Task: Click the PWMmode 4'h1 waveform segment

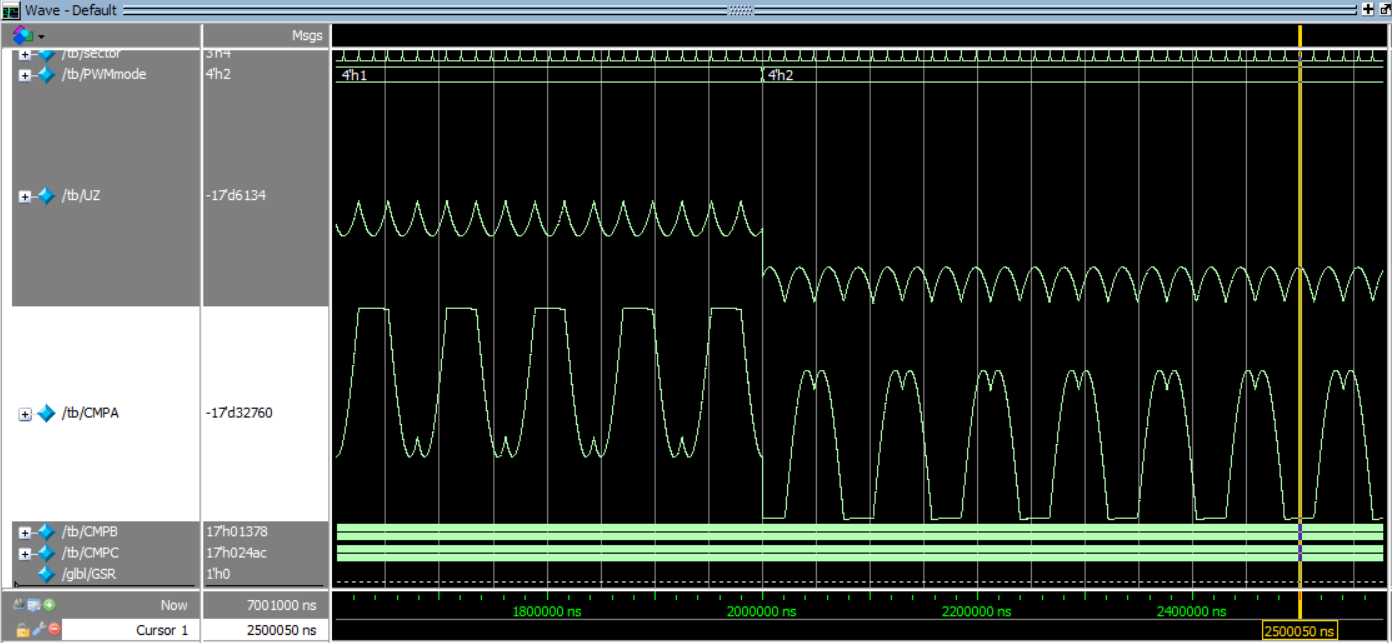Action: [548, 75]
